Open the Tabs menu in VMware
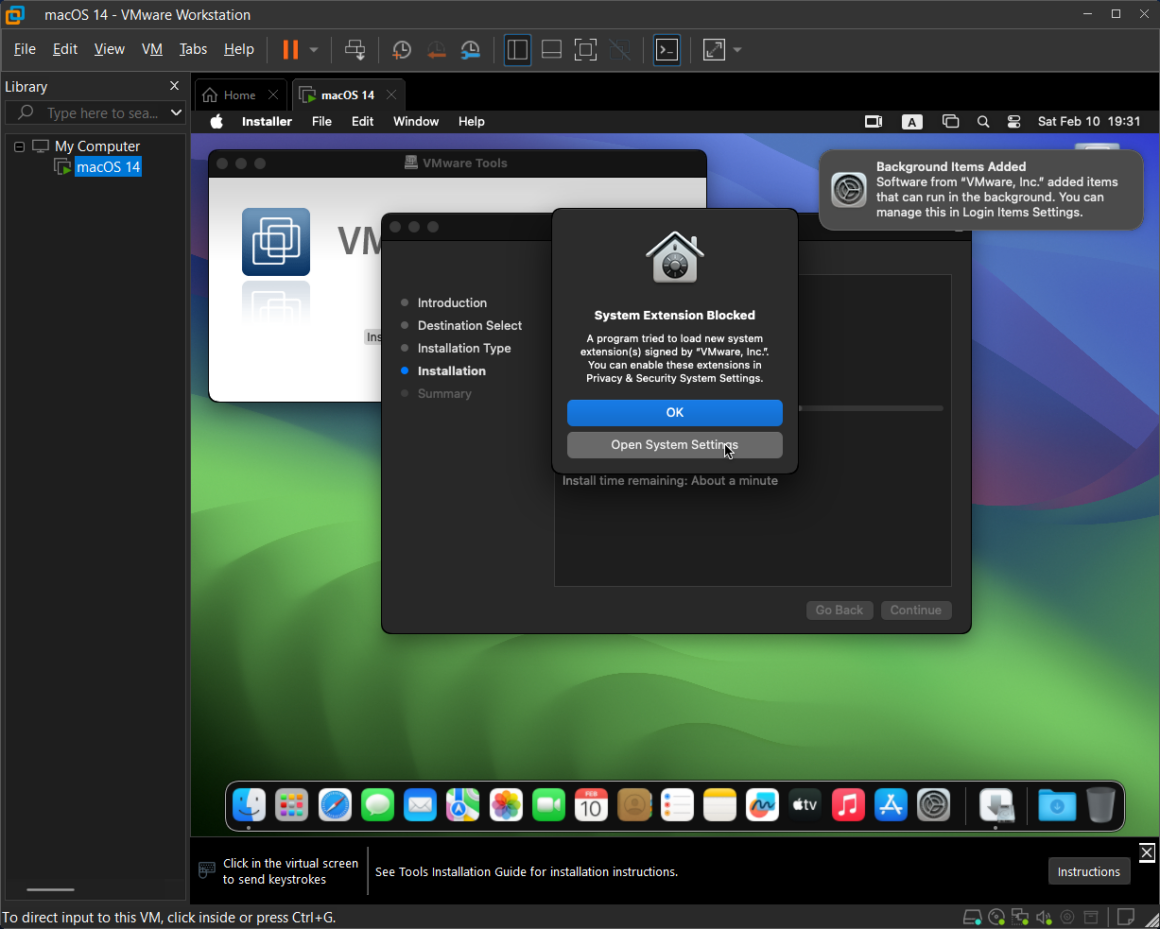The height and width of the screenshot is (929, 1160). point(193,49)
